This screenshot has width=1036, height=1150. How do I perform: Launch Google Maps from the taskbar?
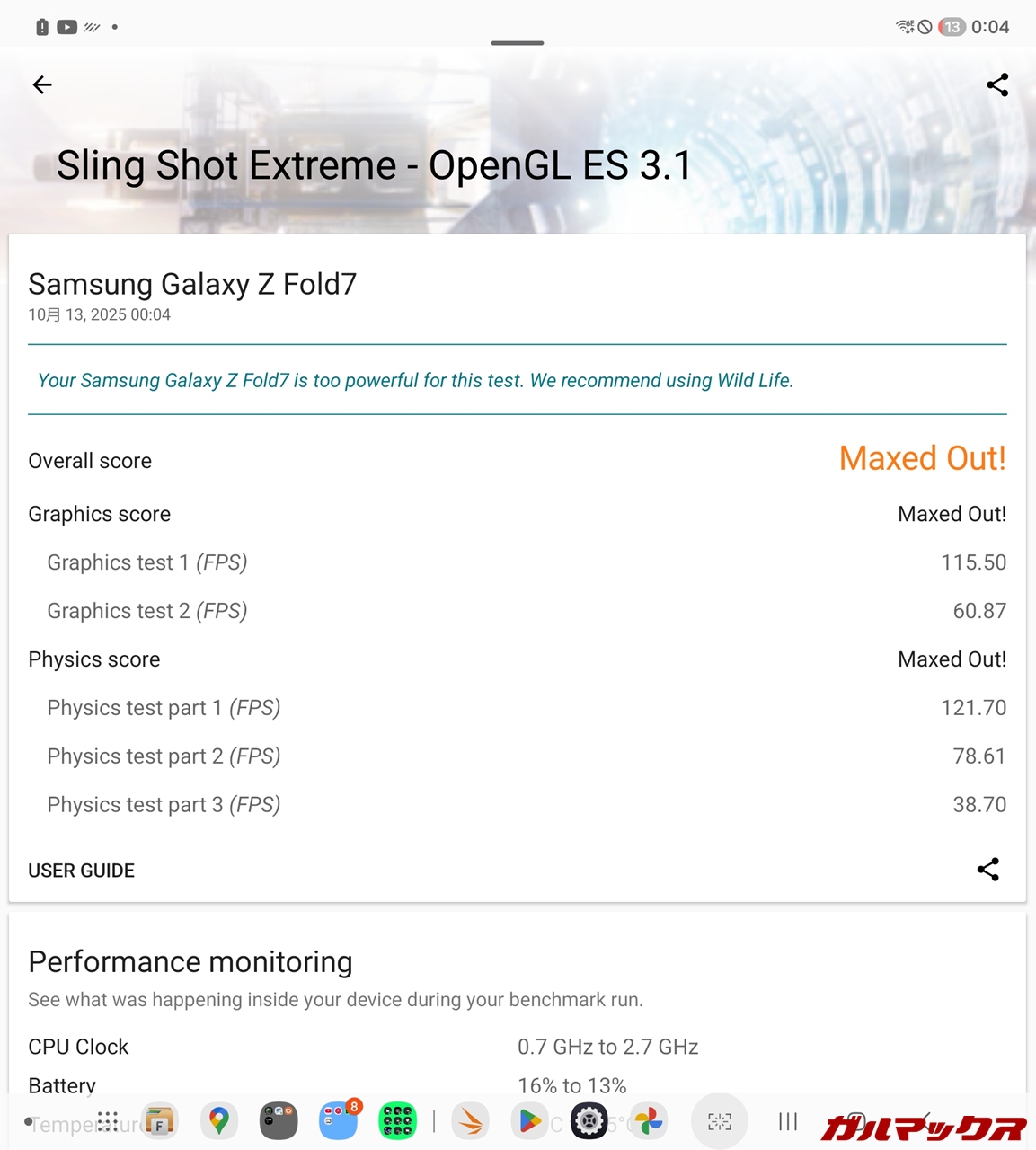(218, 1121)
